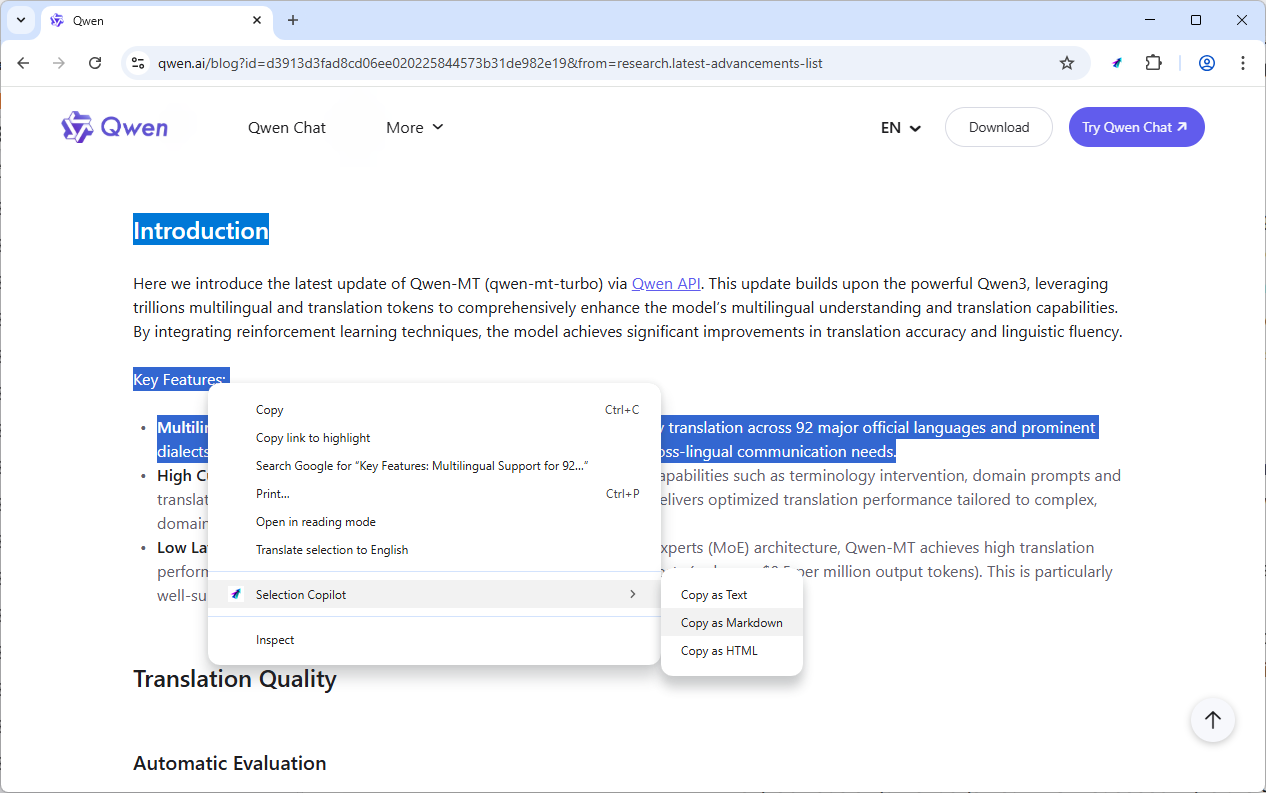
Task: Click the Try Qwen Chat button
Action: [x=1136, y=127]
